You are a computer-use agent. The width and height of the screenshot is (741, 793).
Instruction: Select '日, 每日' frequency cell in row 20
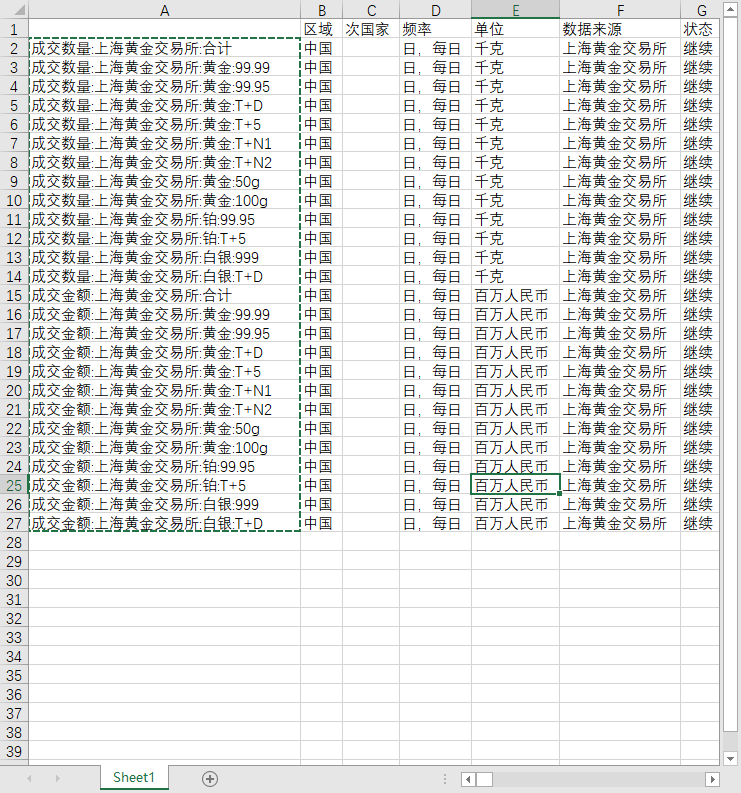(x=435, y=390)
